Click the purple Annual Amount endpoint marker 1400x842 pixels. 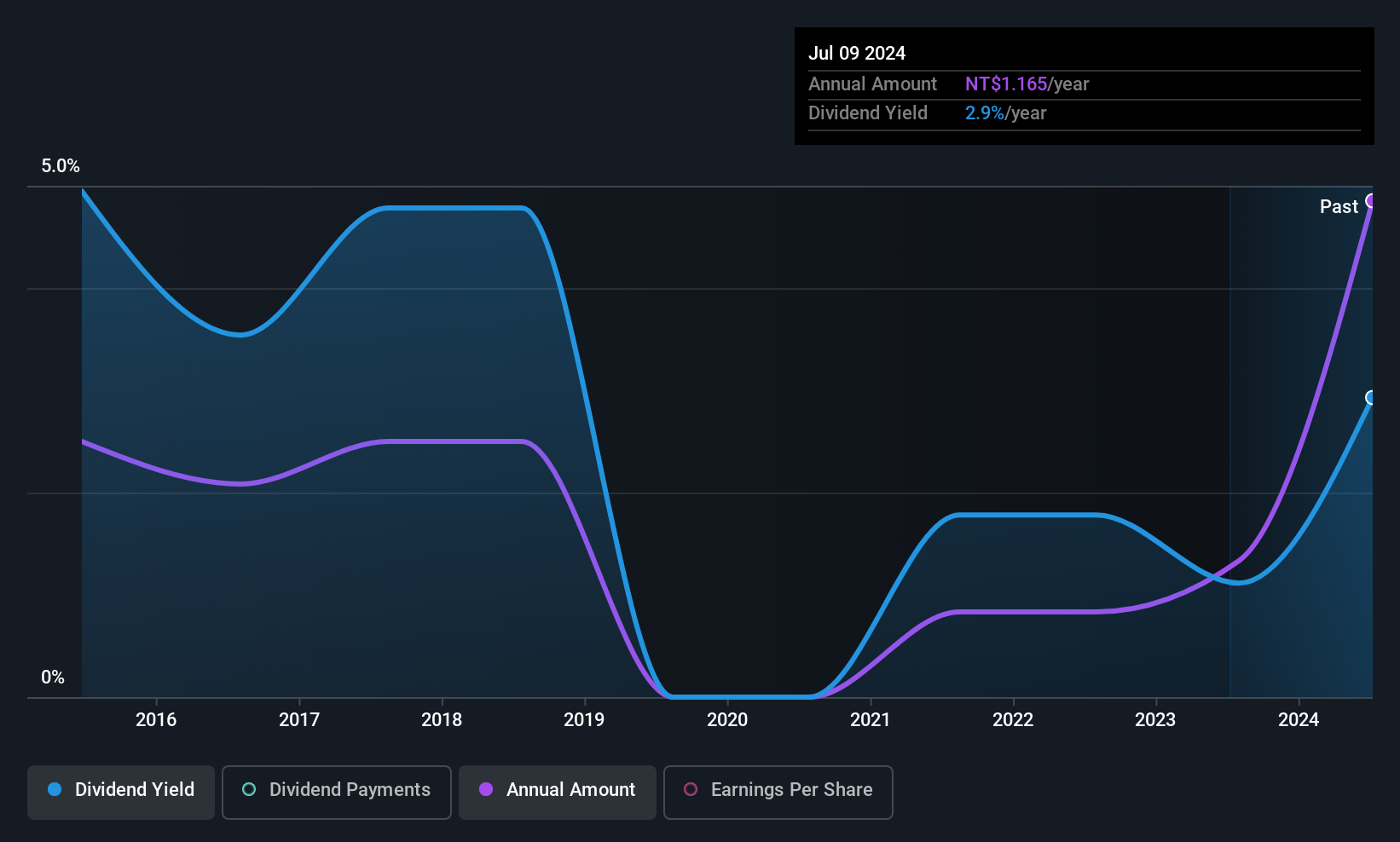(1371, 201)
